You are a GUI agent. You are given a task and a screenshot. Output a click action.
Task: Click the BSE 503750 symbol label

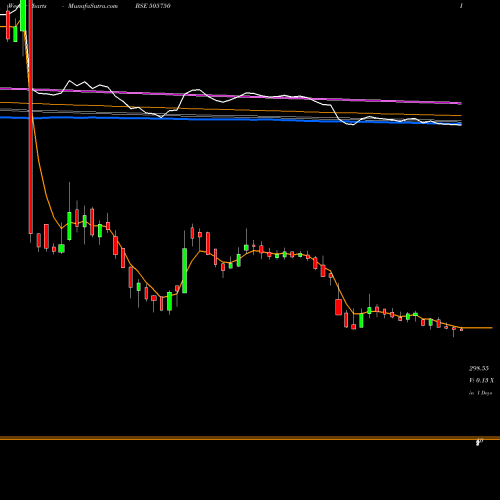click(x=153, y=6)
